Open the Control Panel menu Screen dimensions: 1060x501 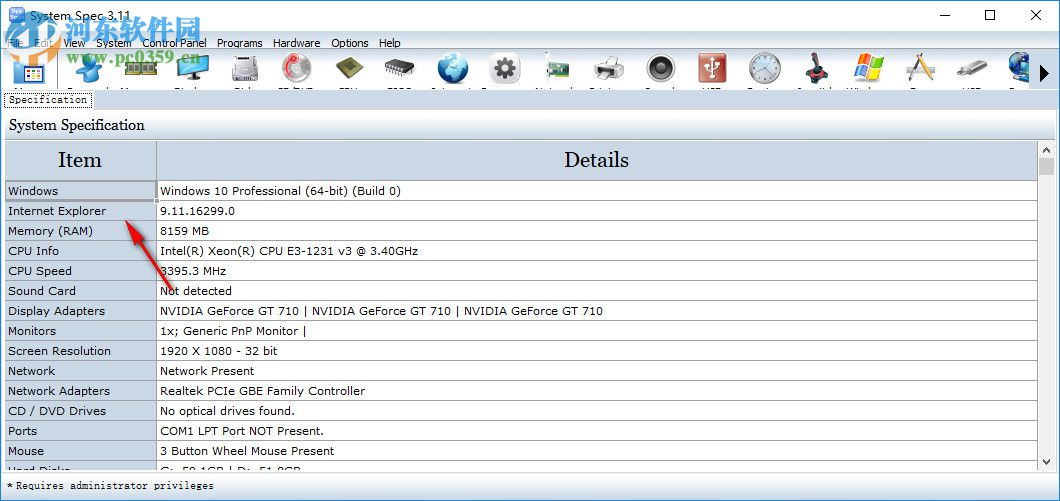174,43
